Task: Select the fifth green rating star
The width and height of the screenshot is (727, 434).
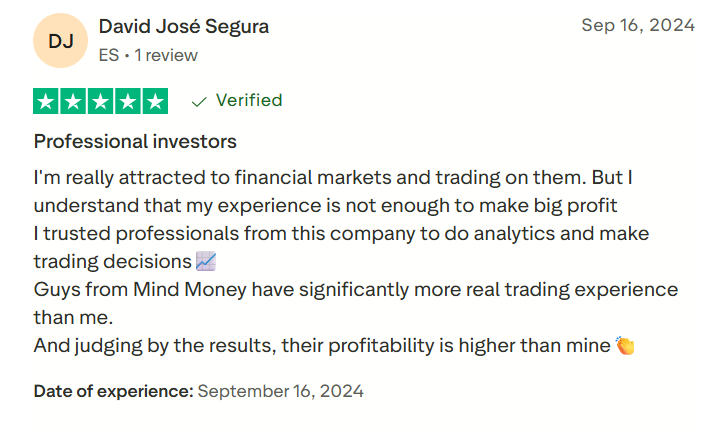Action: coord(155,101)
